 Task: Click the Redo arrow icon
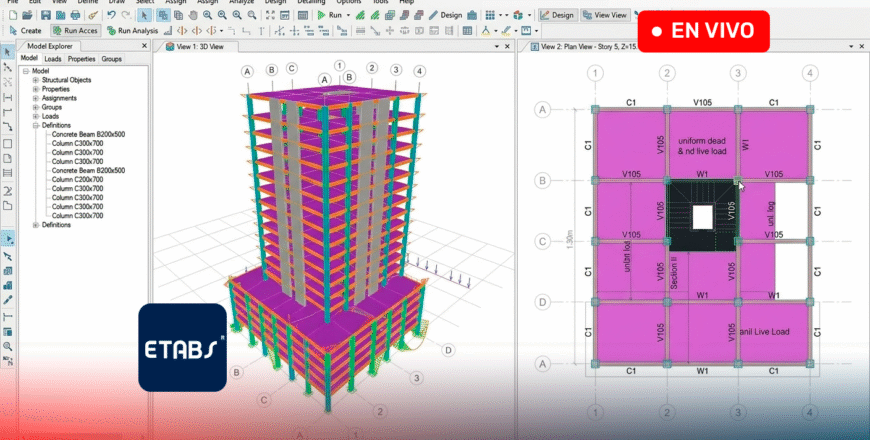pyautogui.click(x=124, y=16)
